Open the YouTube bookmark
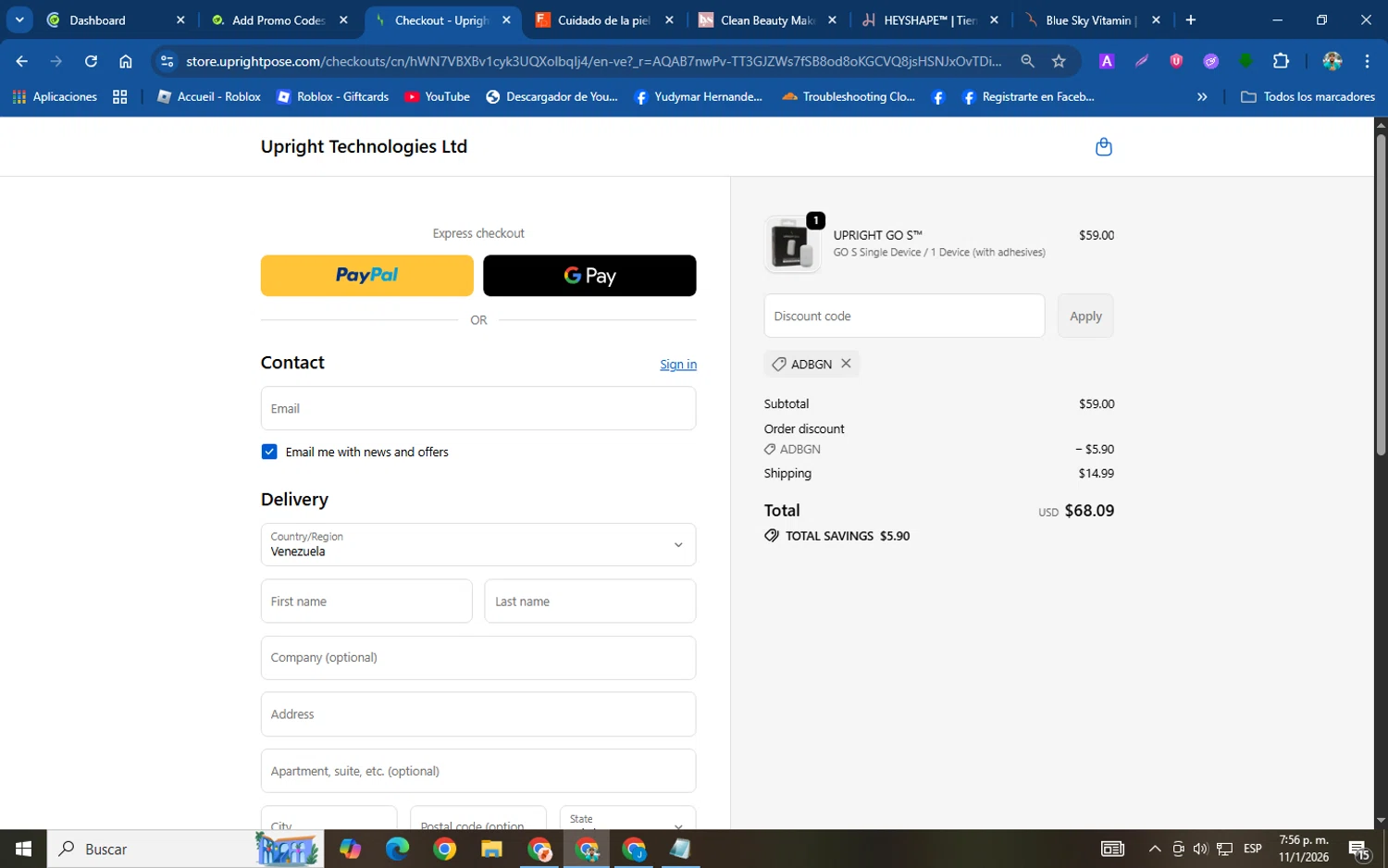1388x868 pixels. coord(438,96)
